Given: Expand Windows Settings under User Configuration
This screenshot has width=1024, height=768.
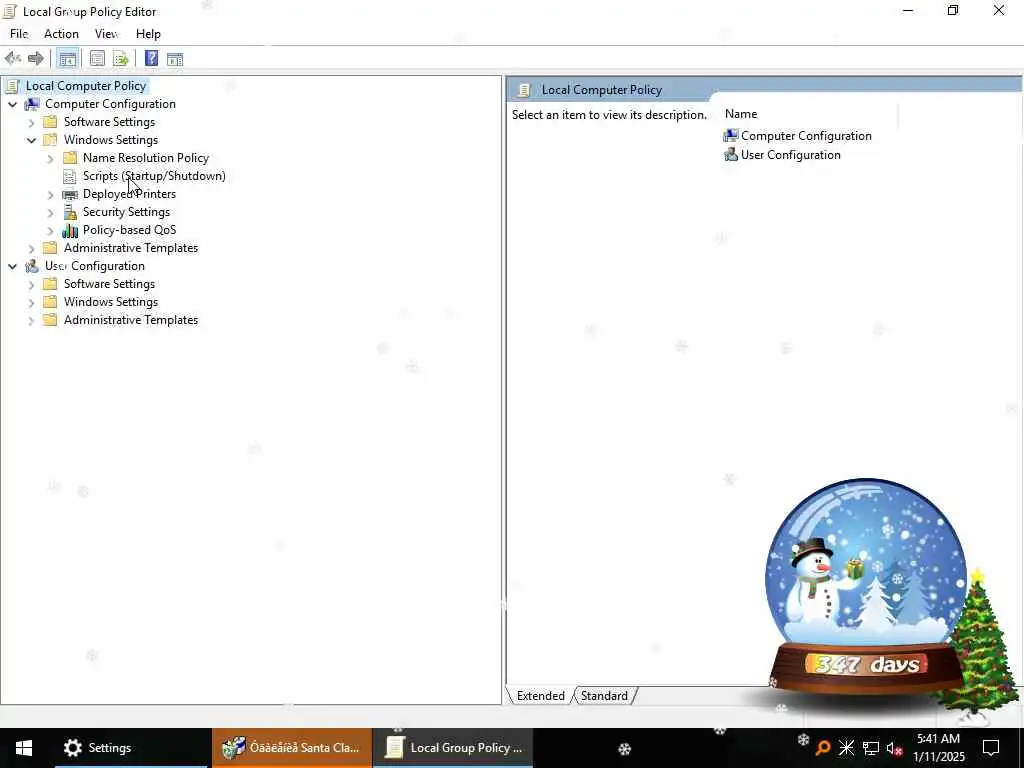Looking at the screenshot, I should pos(31,302).
